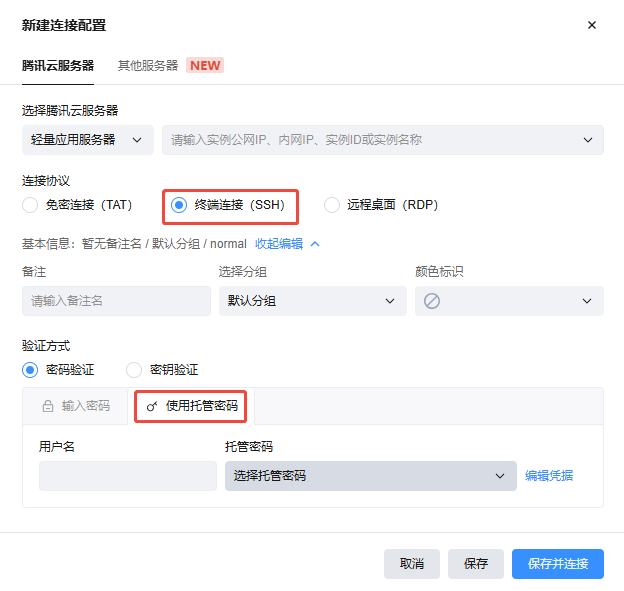Viewport: 624px width, 591px height.
Task: Open the 轻量应用服务器 server type dropdown
Action: [87, 140]
